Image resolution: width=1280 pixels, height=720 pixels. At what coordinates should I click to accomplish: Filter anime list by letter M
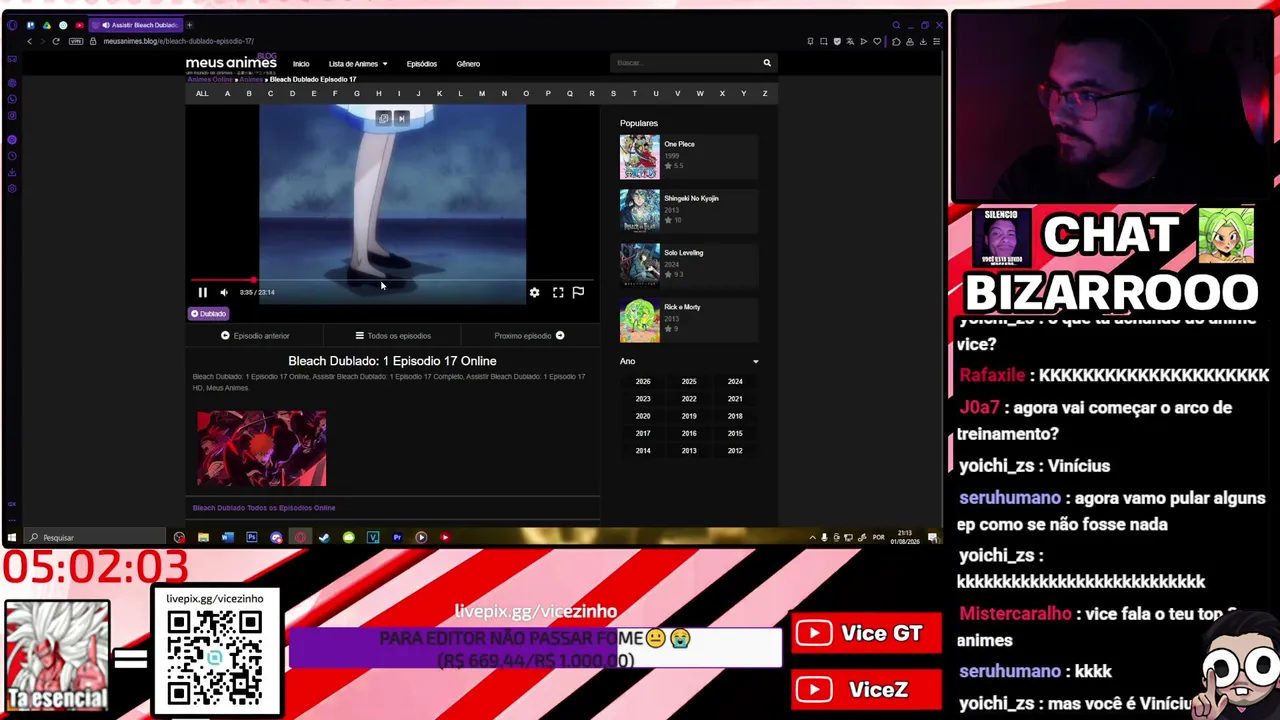point(482,94)
